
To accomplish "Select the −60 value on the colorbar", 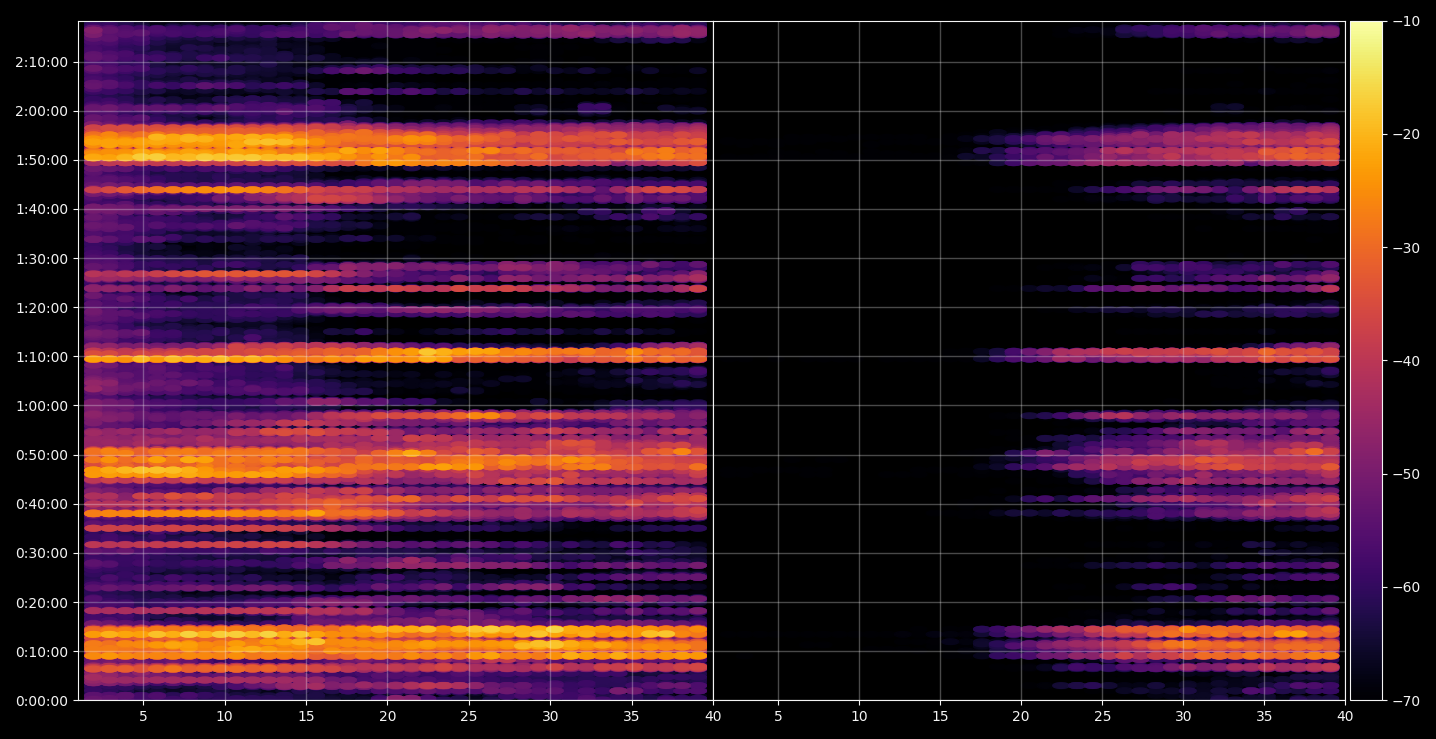I will tap(1405, 587).
